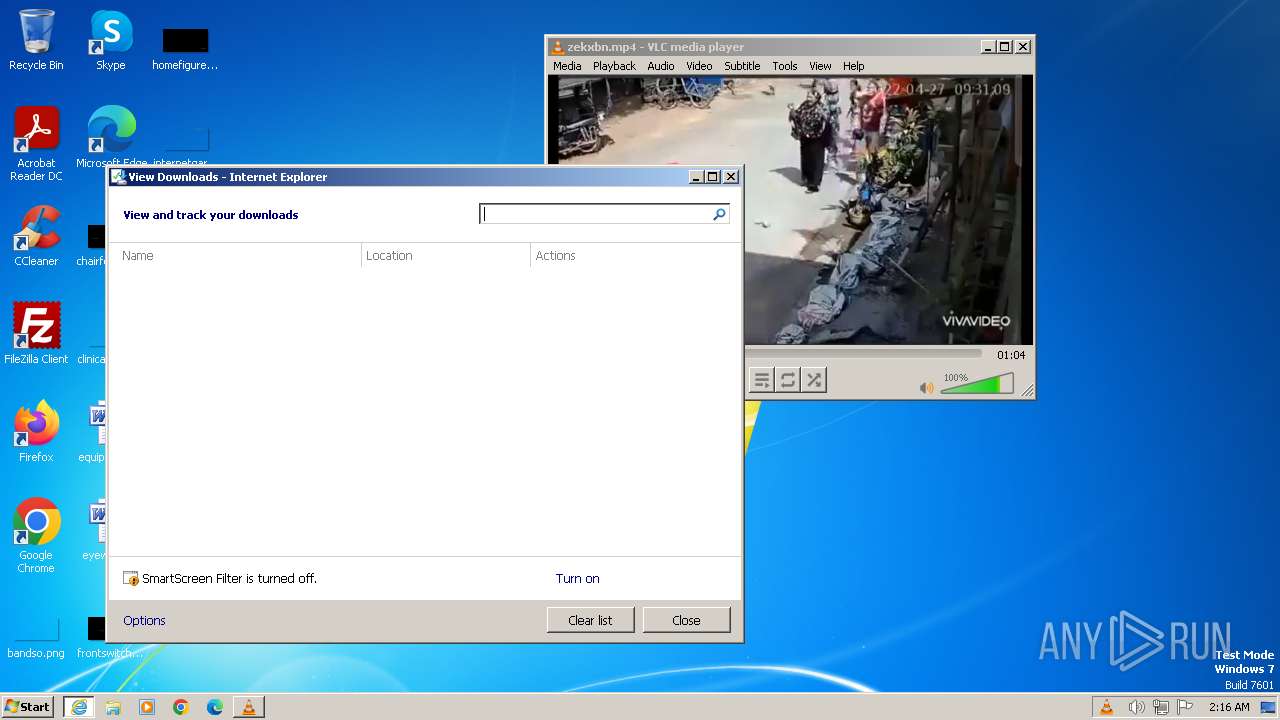Open Google Chrome desktop shortcut
The width and height of the screenshot is (1280, 720).
[36, 535]
